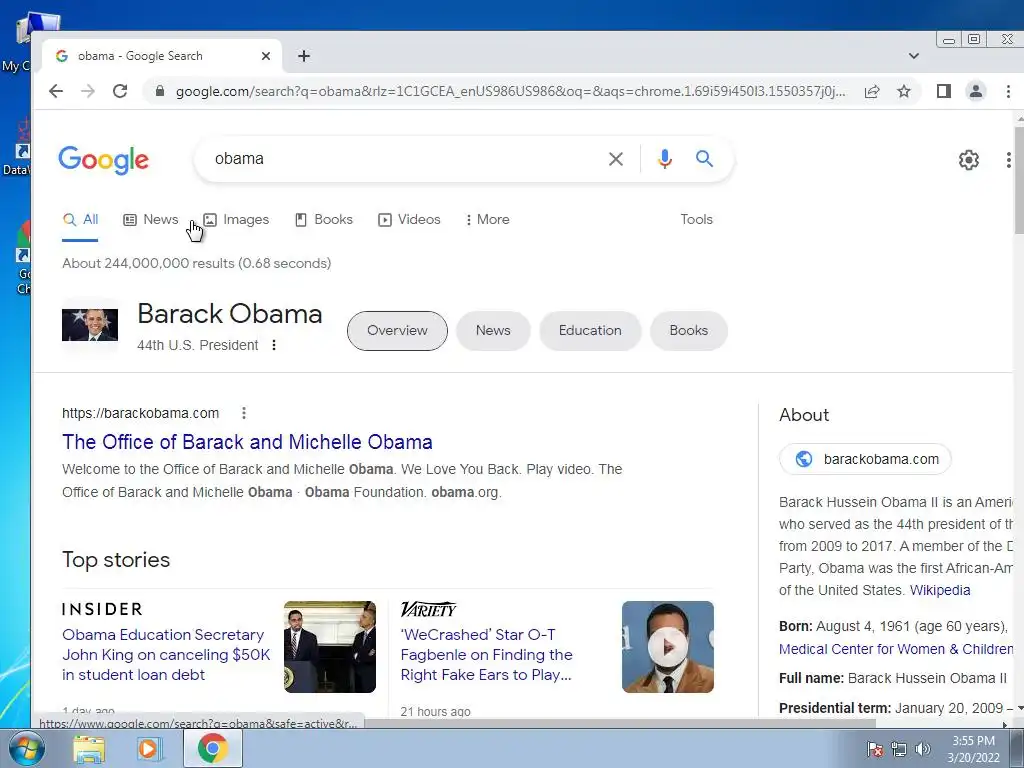Open Variety 'WeCrashed' Star story link
1024x768 pixels.
[x=487, y=655]
